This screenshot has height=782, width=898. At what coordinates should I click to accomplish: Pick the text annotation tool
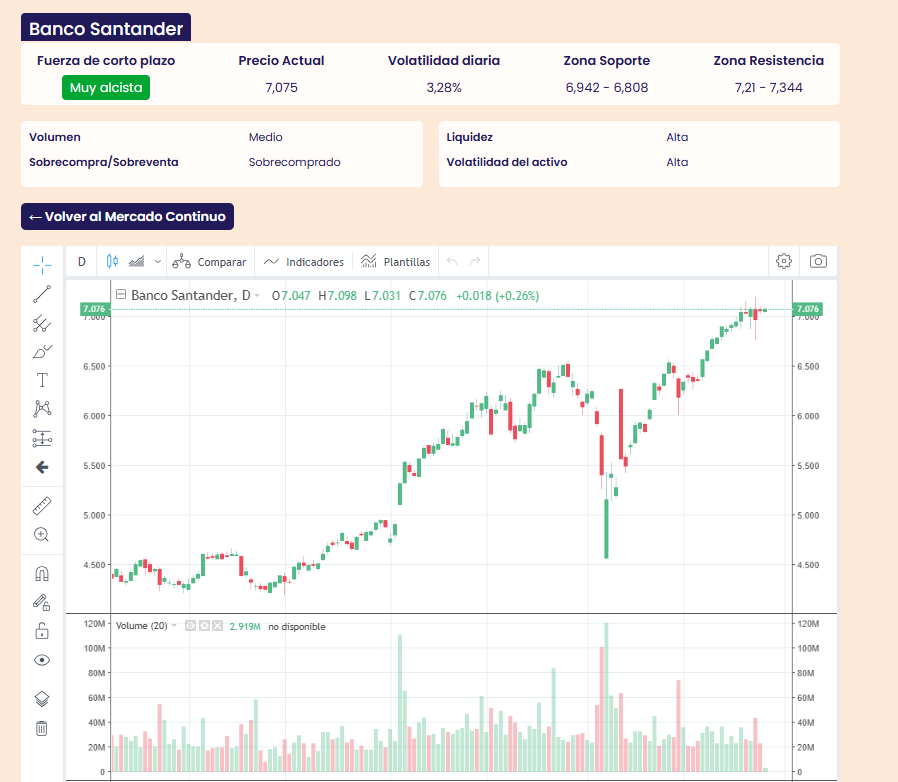pos(42,380)
